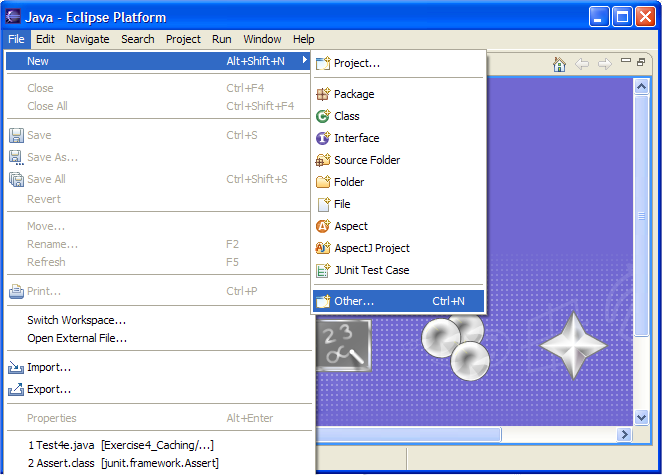Click the Package icon in New submenu
The height and width of the screenshot is (475, 662).
tap(323, 94)
